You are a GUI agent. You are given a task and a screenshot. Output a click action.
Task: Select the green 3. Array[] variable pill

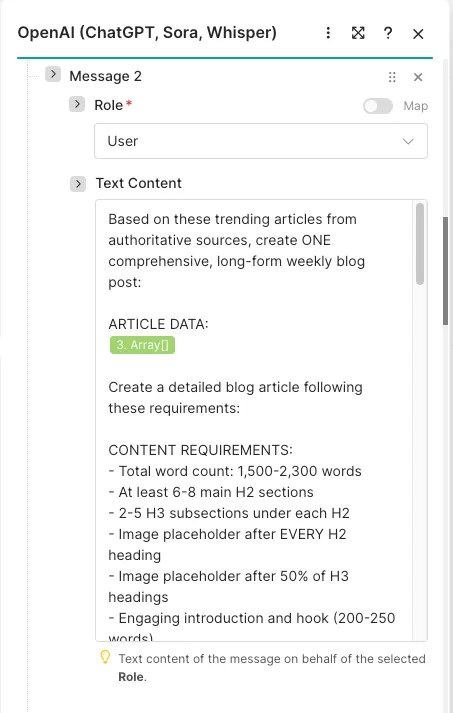(x=142, y=345)
